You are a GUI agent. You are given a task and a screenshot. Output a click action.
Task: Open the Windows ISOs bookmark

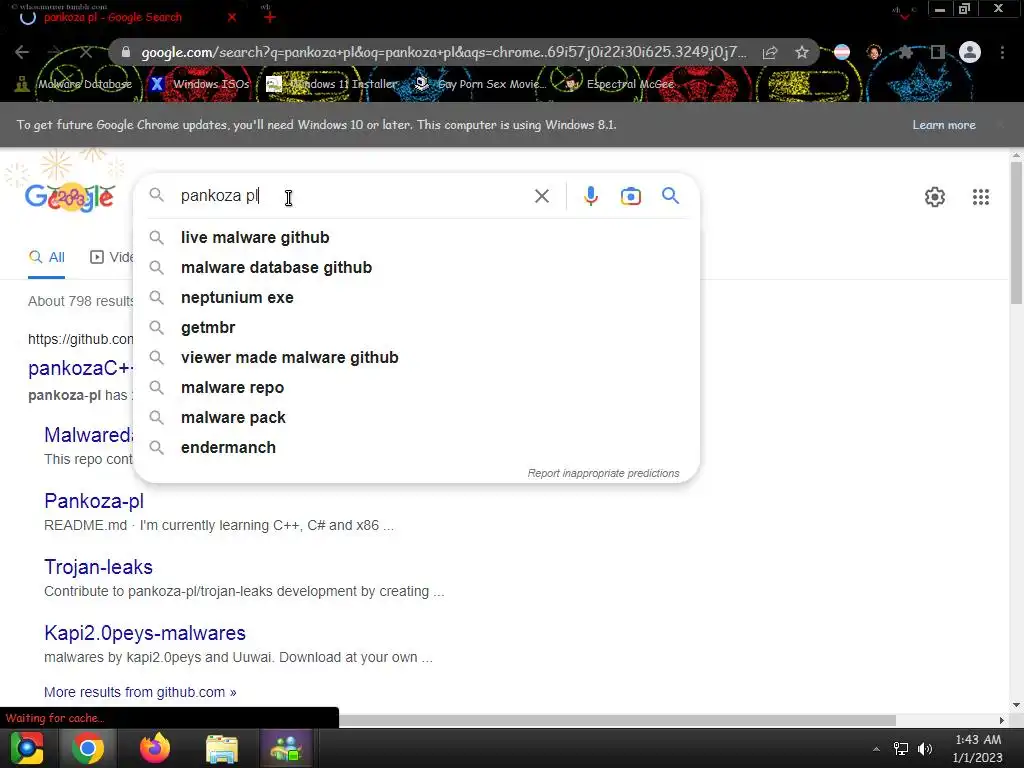point(200,84)
